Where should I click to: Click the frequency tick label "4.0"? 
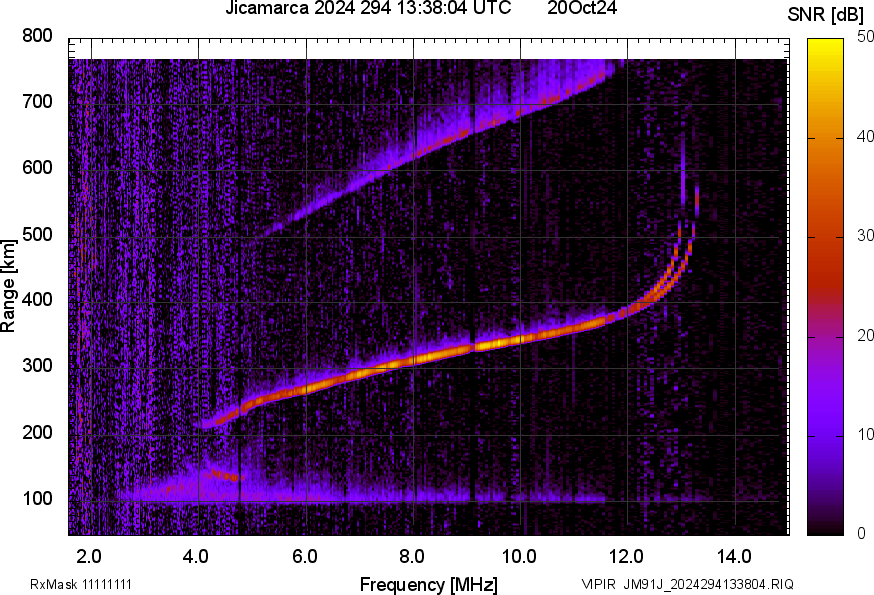(196, 557)
